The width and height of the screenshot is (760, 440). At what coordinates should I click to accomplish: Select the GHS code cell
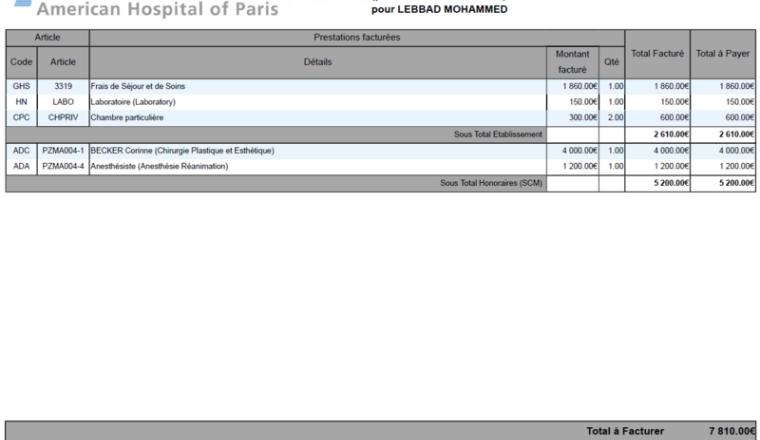tap(21, 86)
